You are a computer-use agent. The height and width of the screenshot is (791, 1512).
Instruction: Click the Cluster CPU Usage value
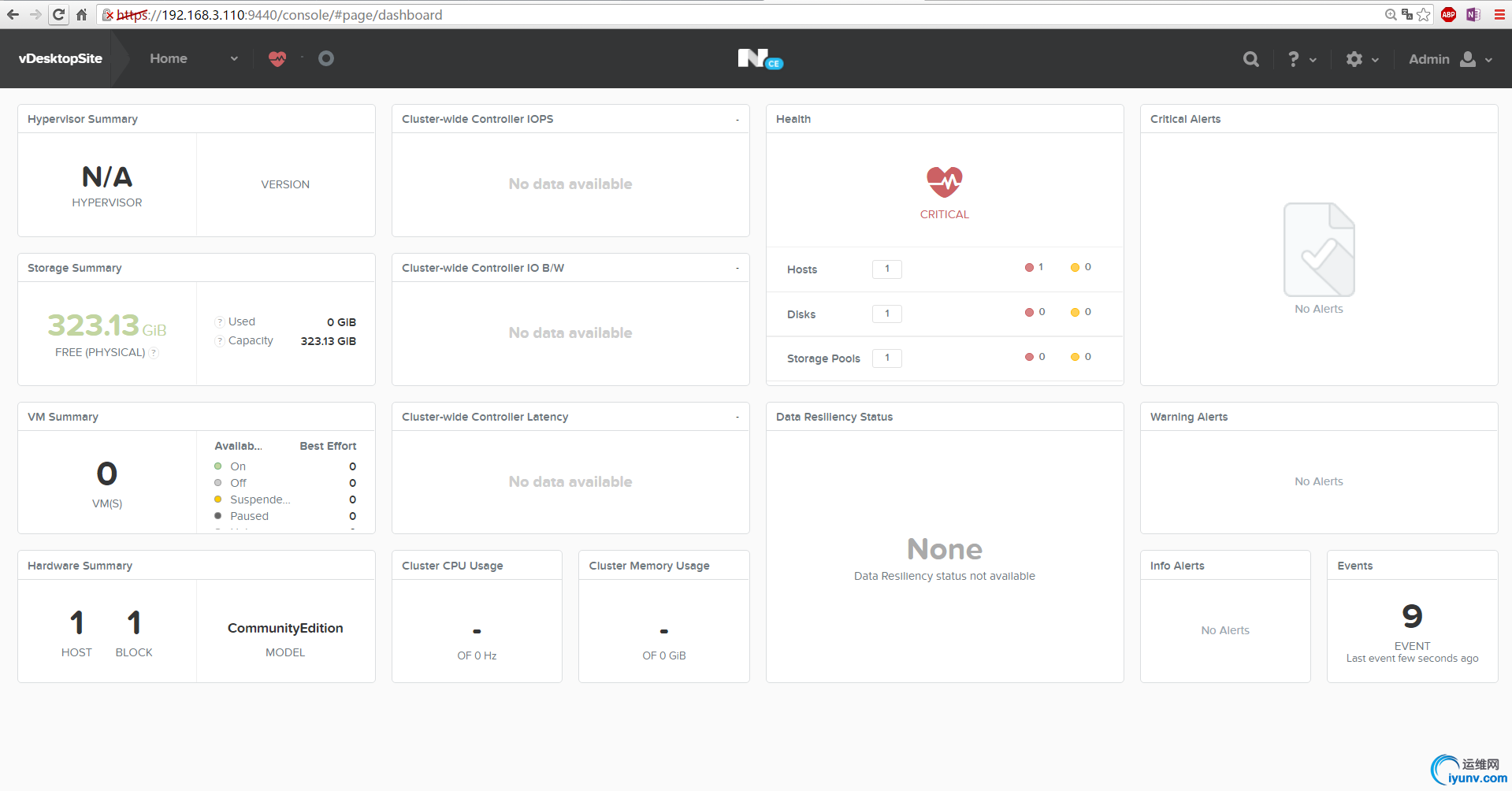[x=477, y=631]
